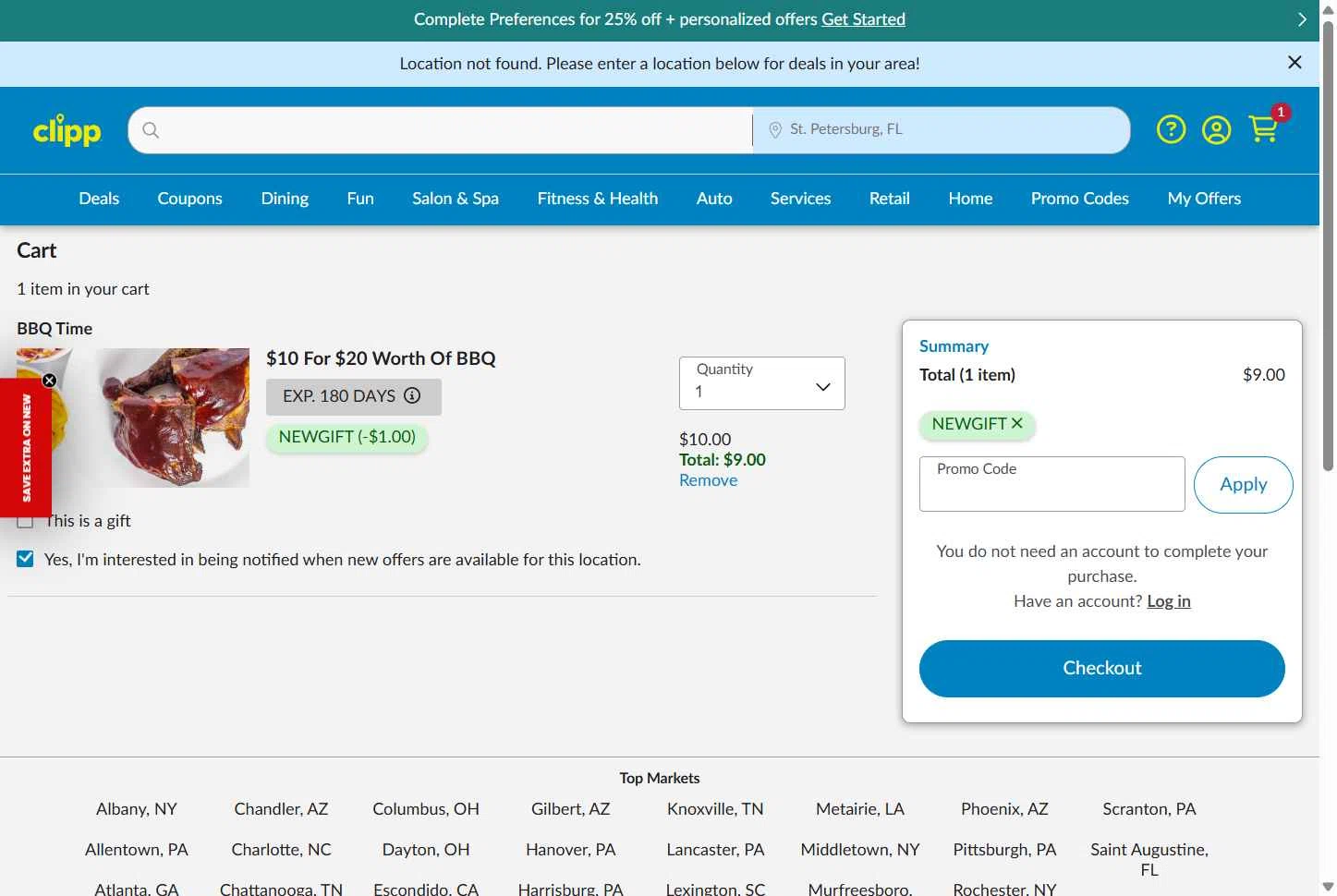Screen dimensions: 1337x896
Task: Click the $10 For $20 Worth Of BBQ title
Action: 381,358
